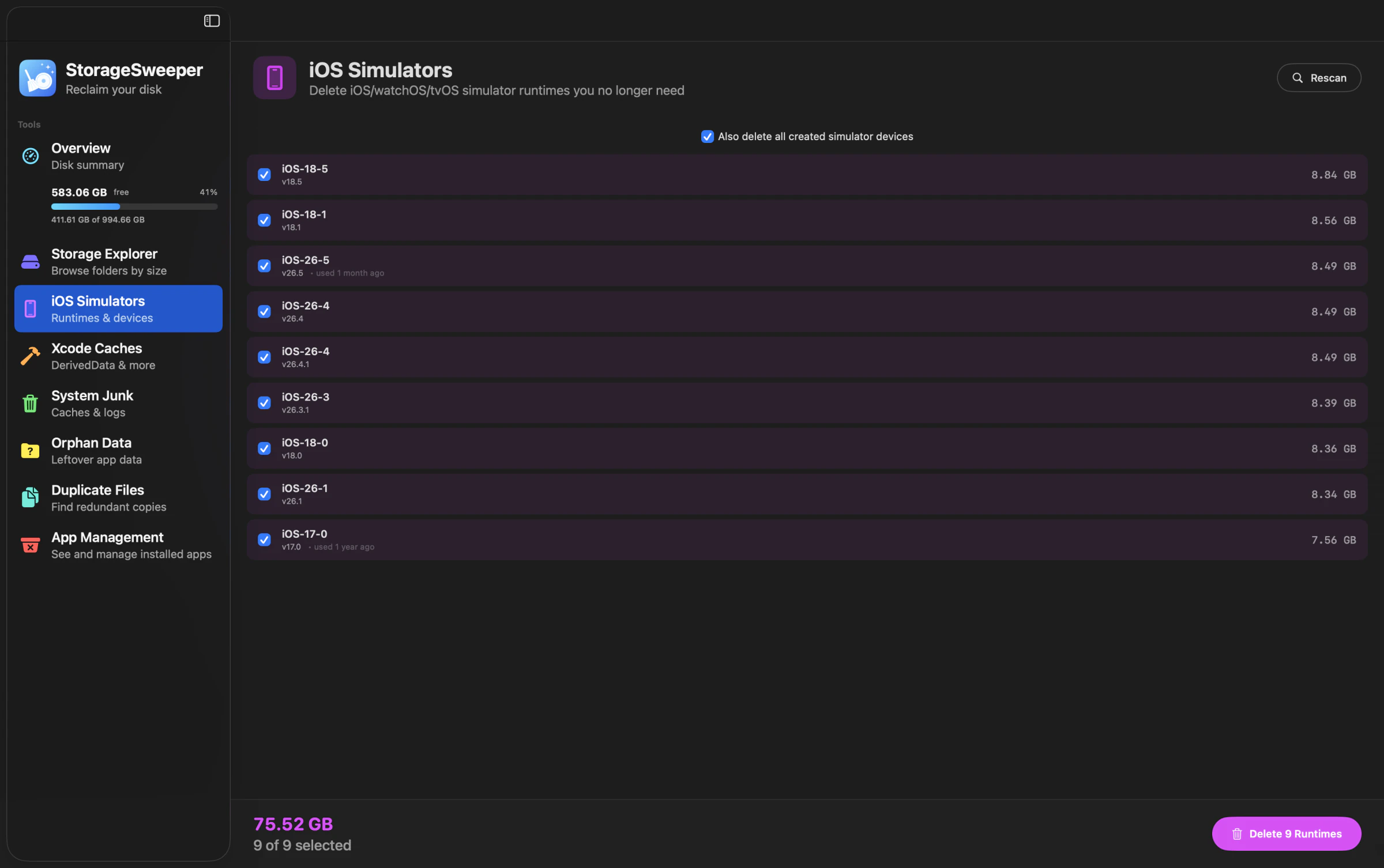Uncheck the iOS-17-0 runtime checkbox
The height and width of the screenshot is (868, 1384).
[x=264, y=539]
